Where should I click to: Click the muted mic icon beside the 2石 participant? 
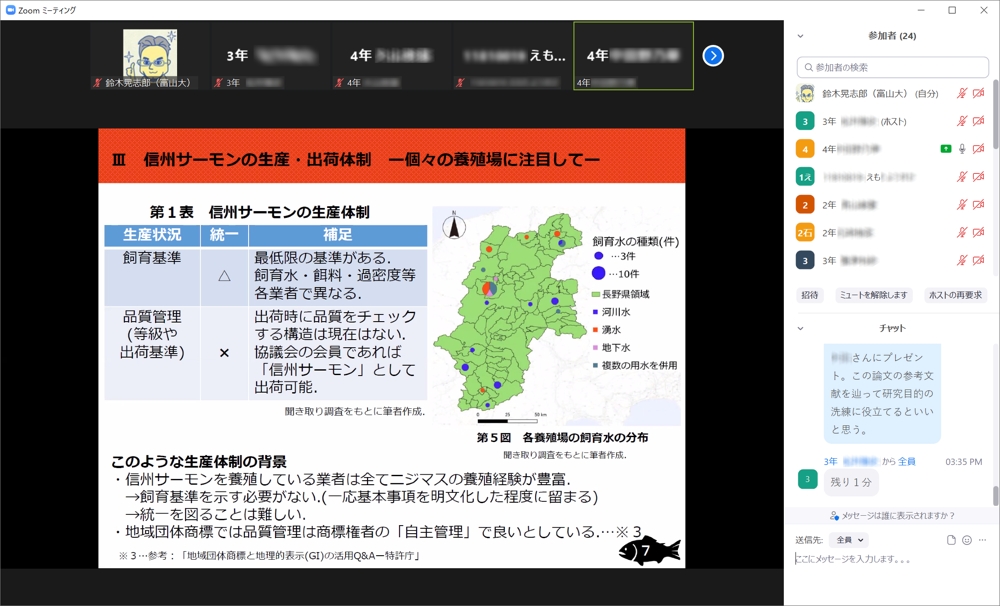pyautogui.click(x=962, y=232)
